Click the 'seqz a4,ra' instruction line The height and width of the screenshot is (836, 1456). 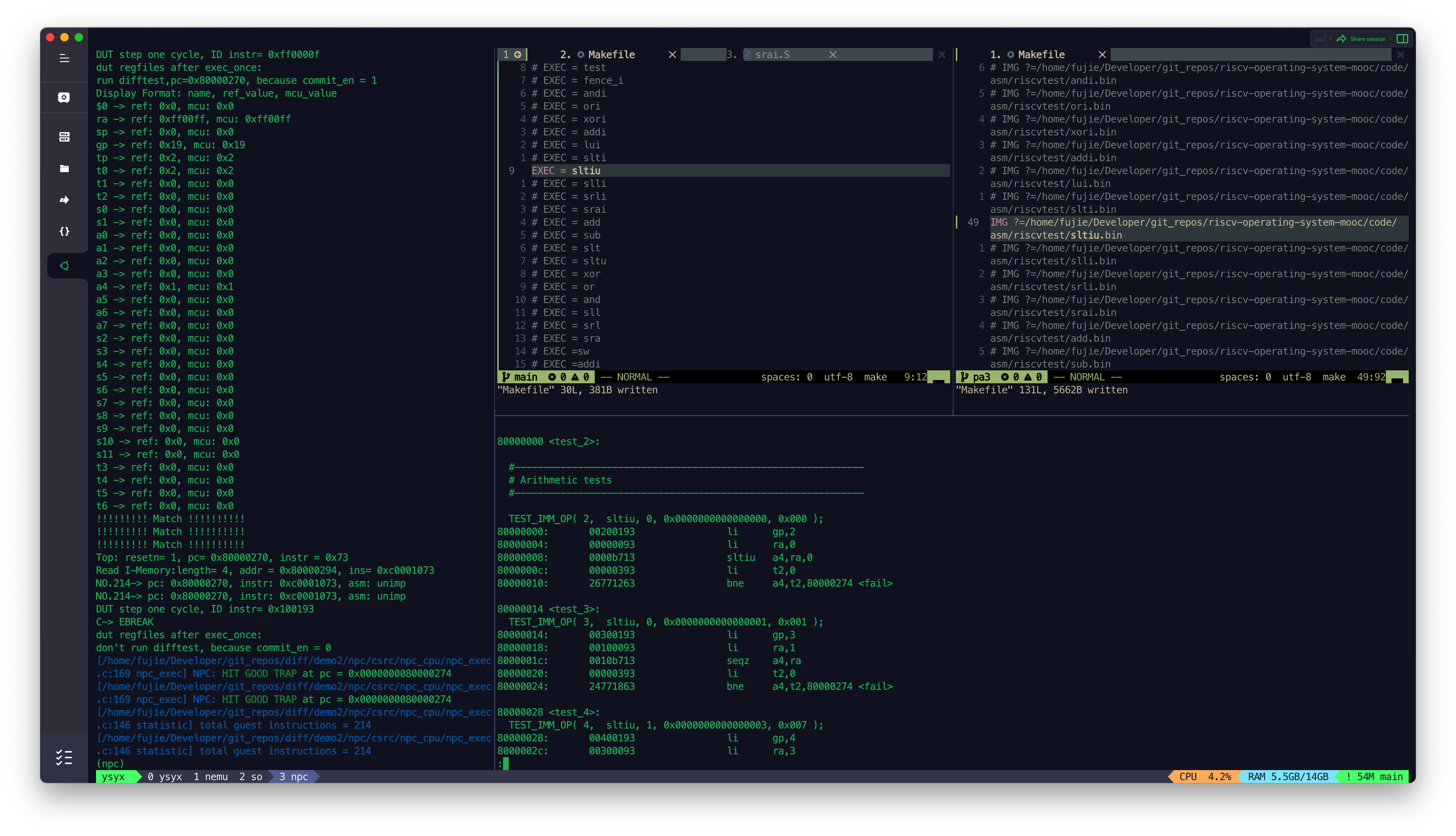(x=649, y=660)
